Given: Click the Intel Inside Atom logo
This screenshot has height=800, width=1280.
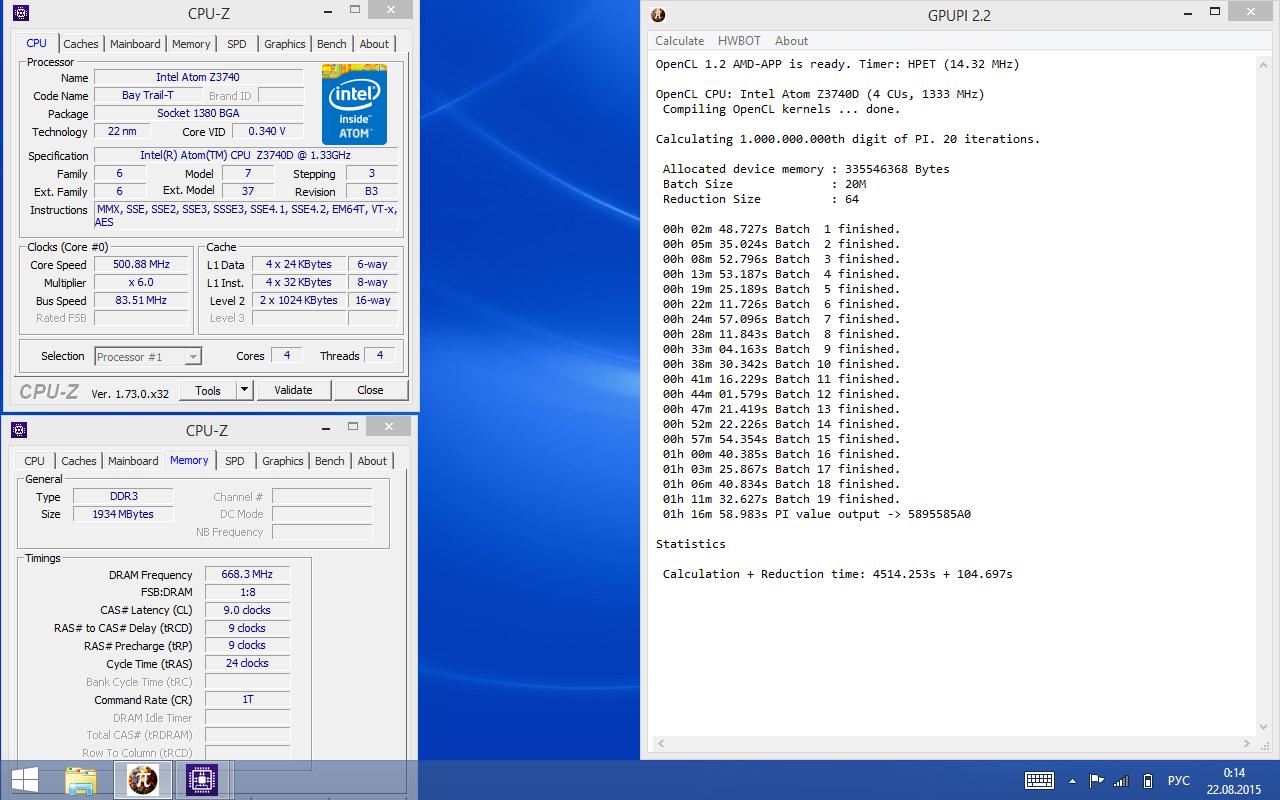Looking at the screenshot, I should click(x=354, y=105).
